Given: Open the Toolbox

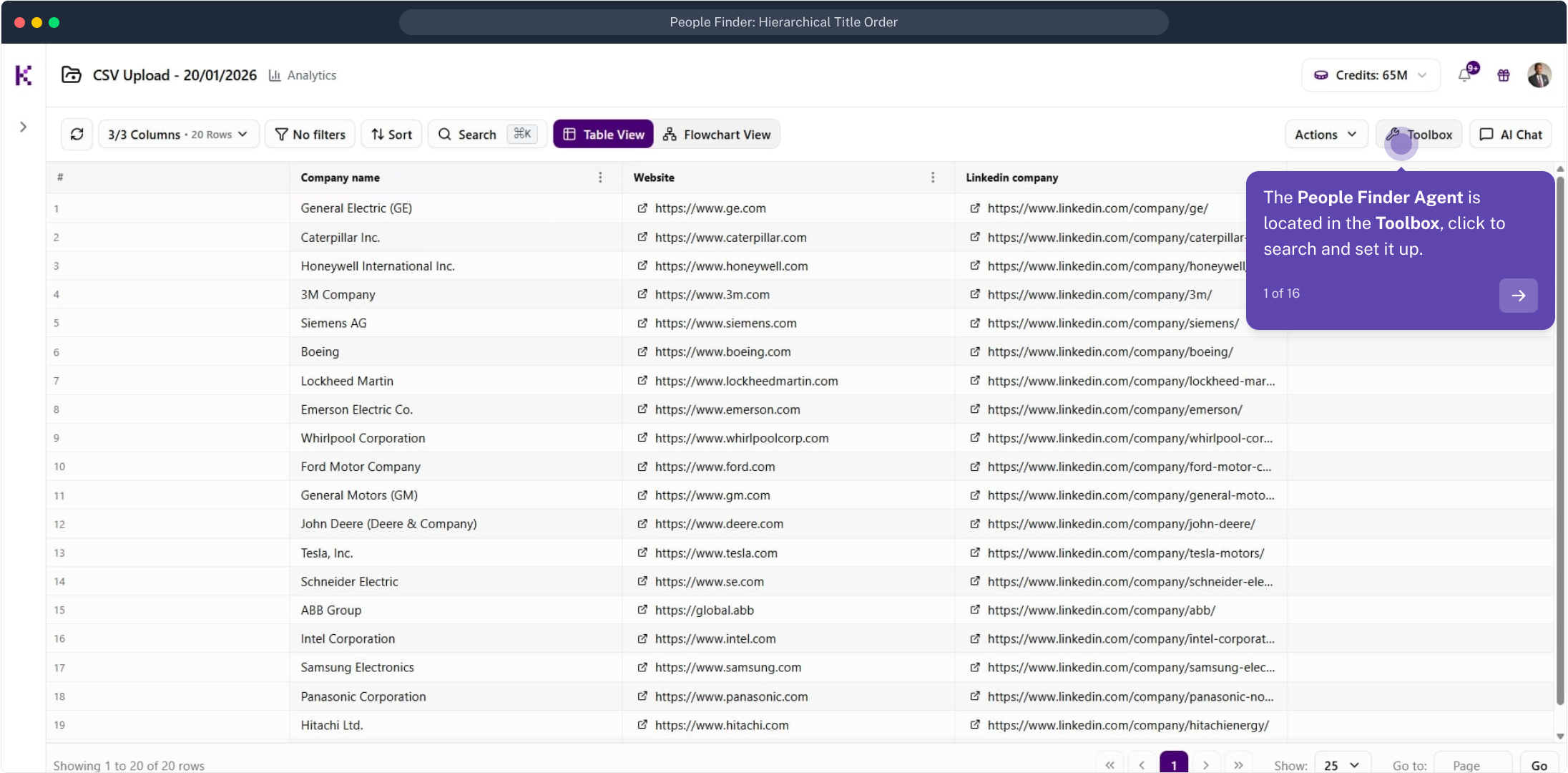Looking at the screenshot, I should pyautogui.click(x=1419, y=135).
